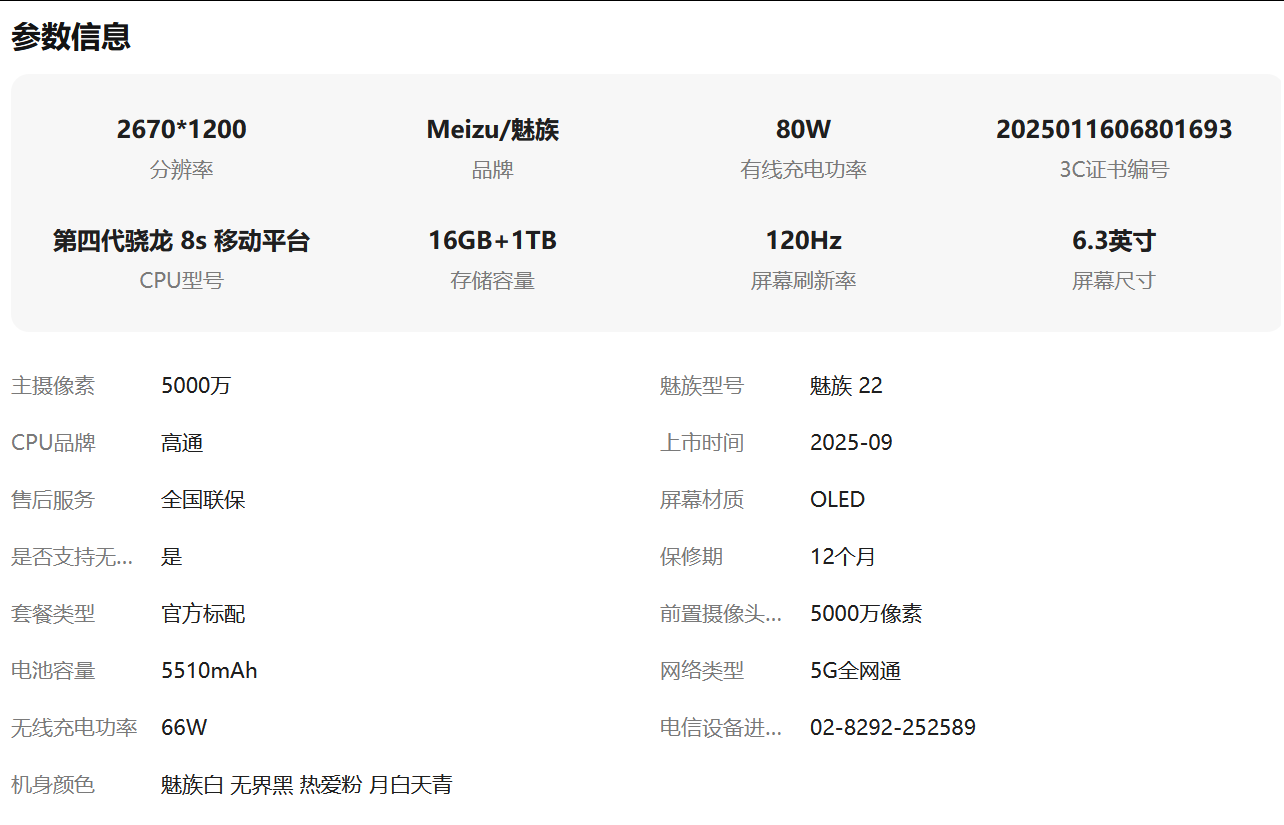The height and width of the screenshot is (825, 1284).
Task: Click the Meizu/魅族 brand value
Action: point(492,130)
